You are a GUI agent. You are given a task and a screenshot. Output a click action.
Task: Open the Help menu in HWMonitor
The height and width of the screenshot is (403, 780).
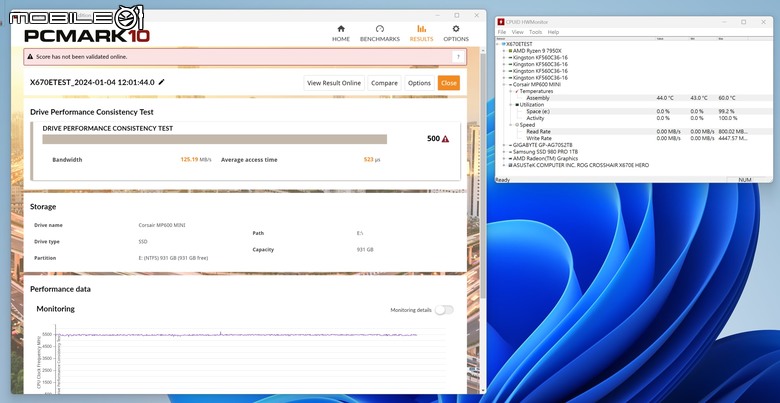coord(553,32)
